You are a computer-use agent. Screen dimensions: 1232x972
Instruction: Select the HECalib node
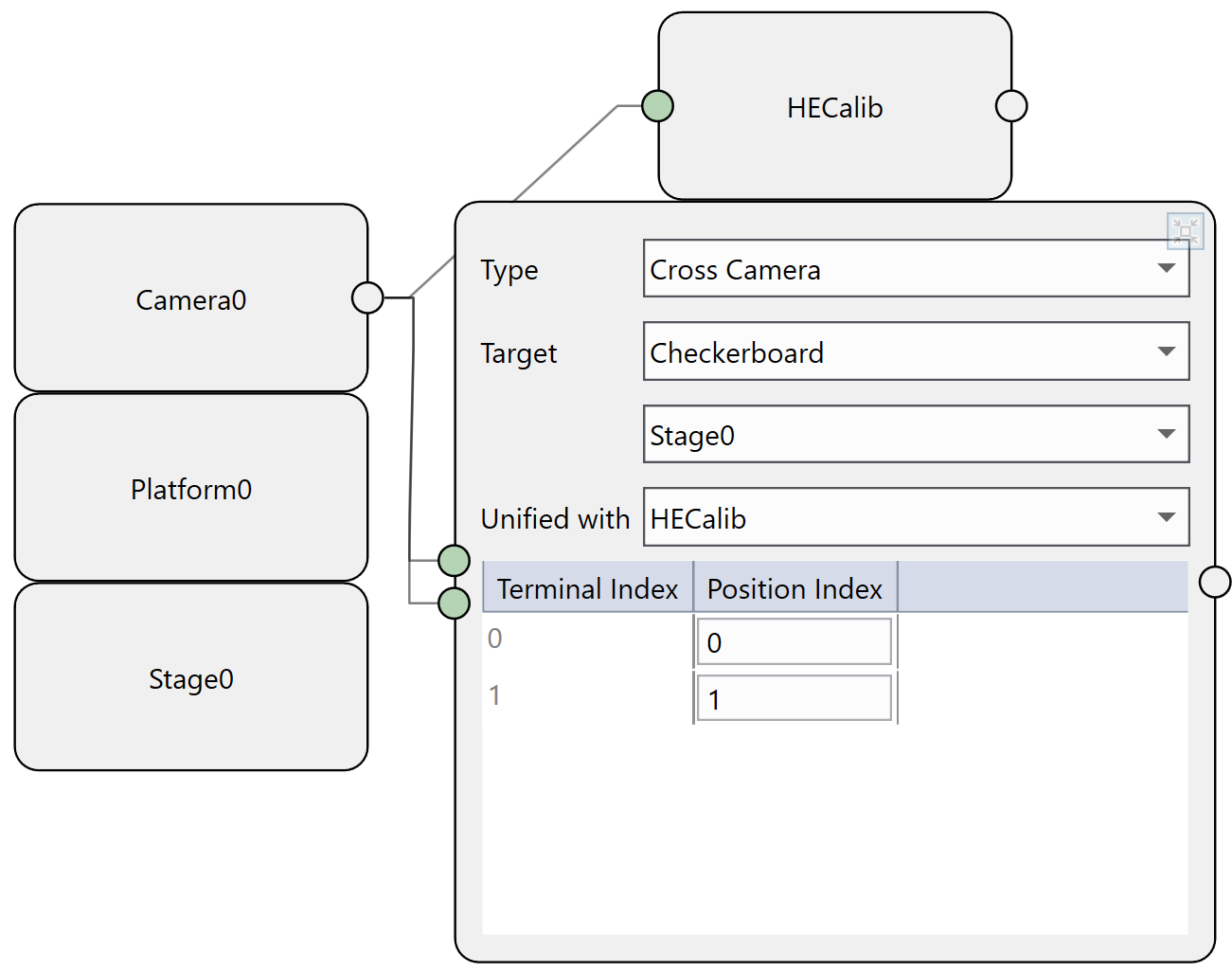point(834,107)
